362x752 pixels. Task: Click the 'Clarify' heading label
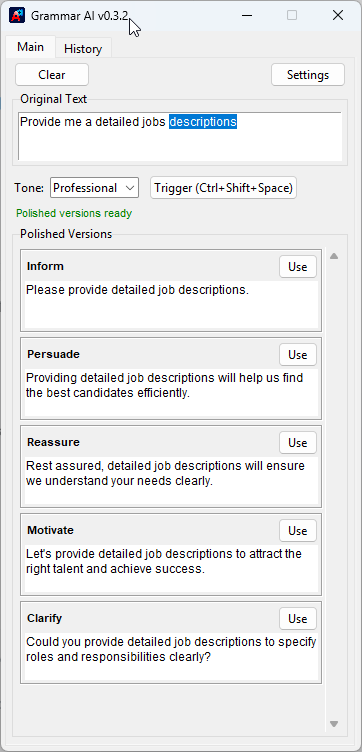[45, 618]
